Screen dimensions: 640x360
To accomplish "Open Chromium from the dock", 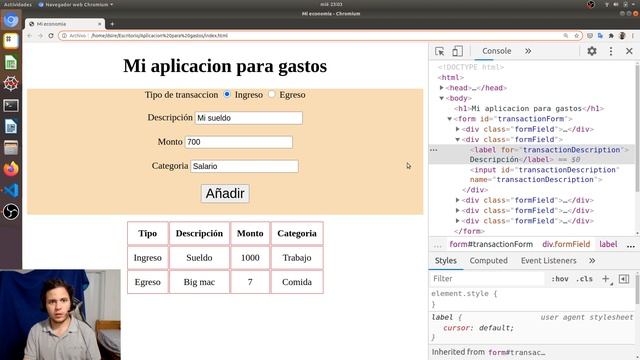I will pos(11,20).
